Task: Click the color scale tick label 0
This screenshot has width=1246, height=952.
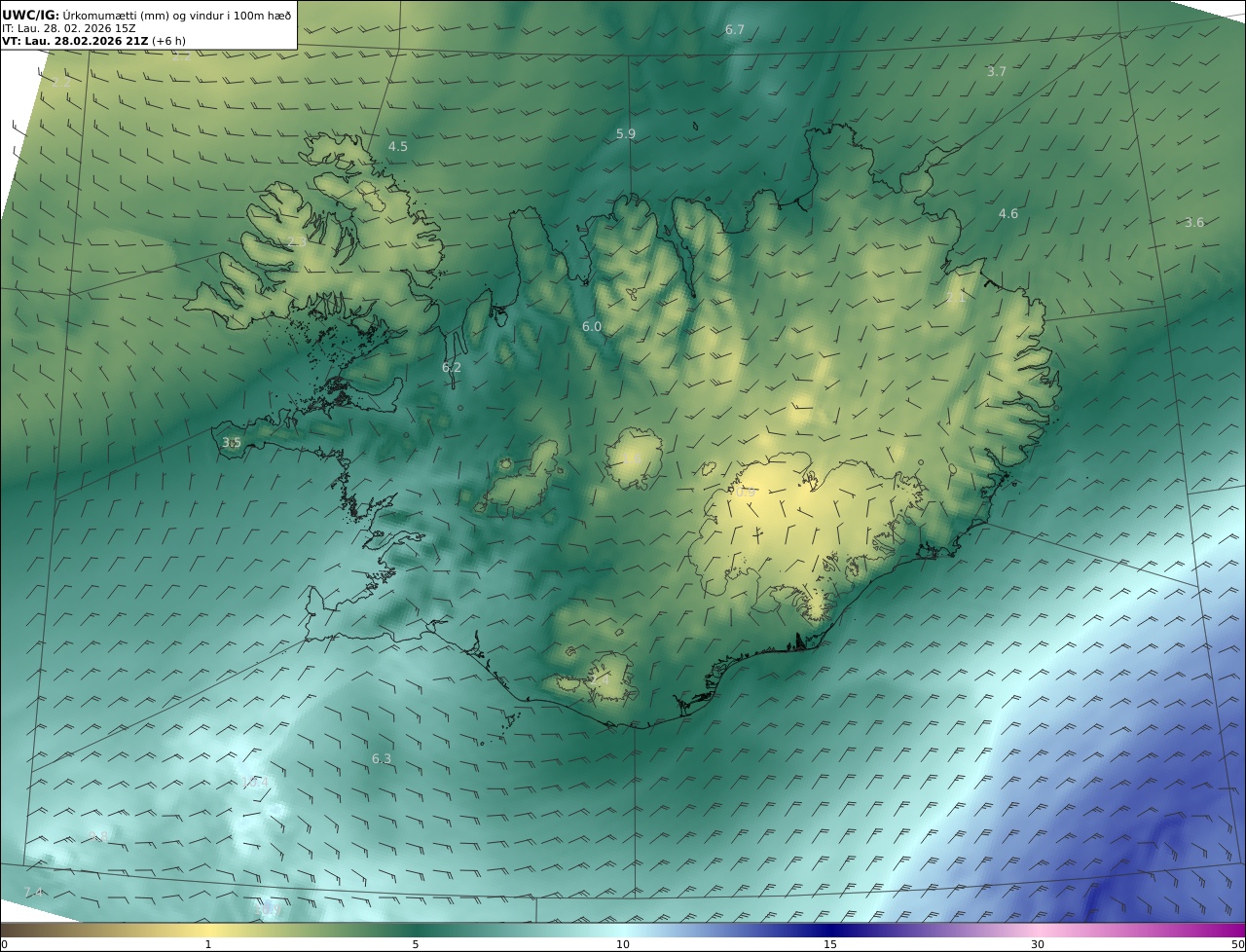Action: pyautogui.click(x=4, y=944)
